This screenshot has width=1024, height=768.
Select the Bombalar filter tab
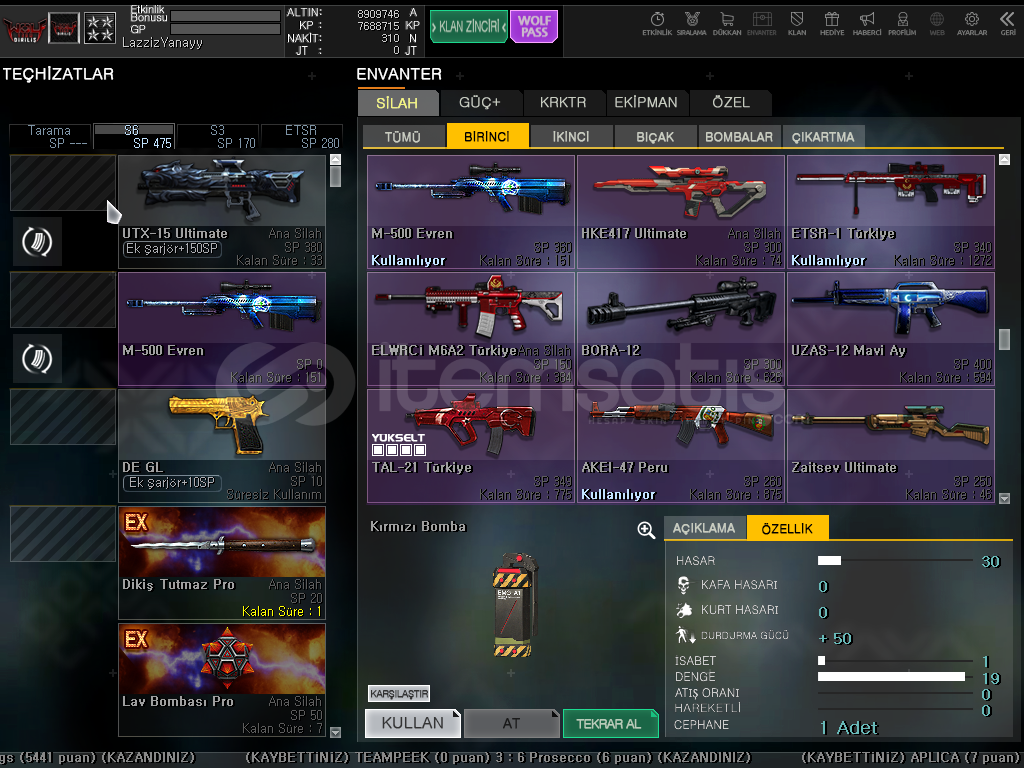tap(739, 136)
